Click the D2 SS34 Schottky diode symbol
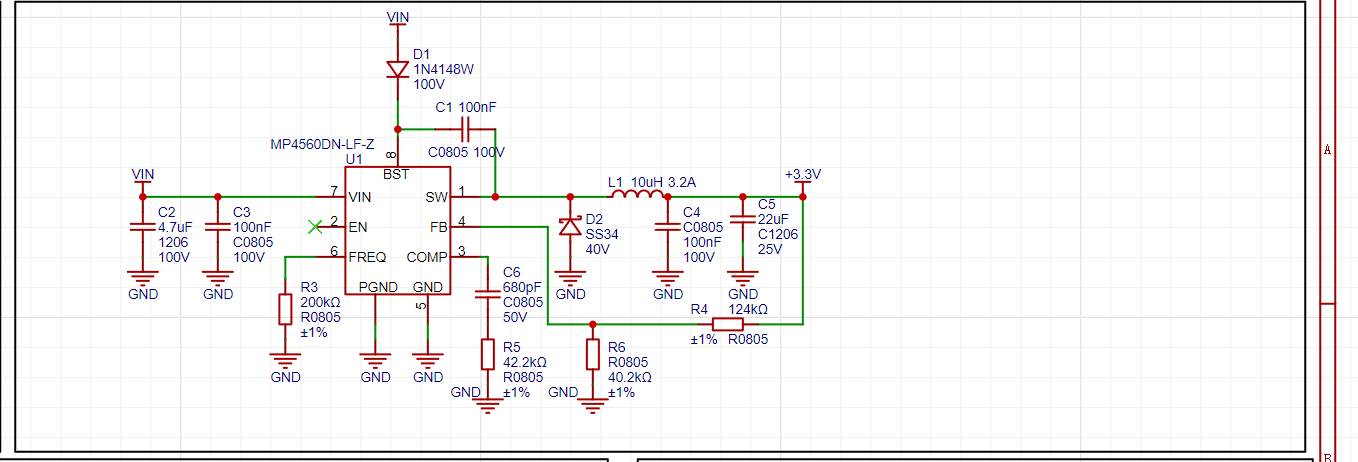Image resolution: width=1358 pixels, height=462 pixels. (570, 227)
